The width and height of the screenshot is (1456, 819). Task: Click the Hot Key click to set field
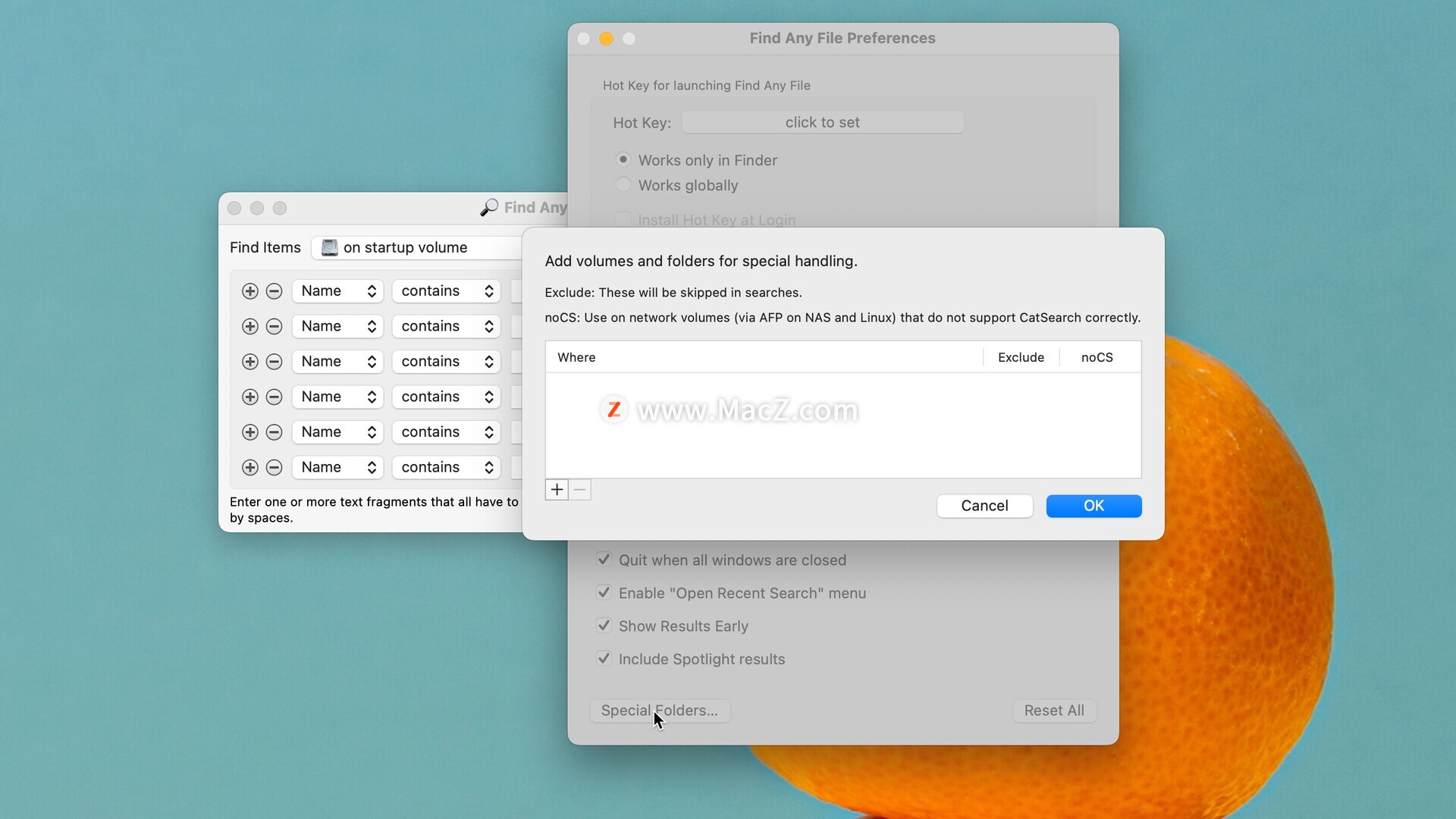click(x=822, y=122)
